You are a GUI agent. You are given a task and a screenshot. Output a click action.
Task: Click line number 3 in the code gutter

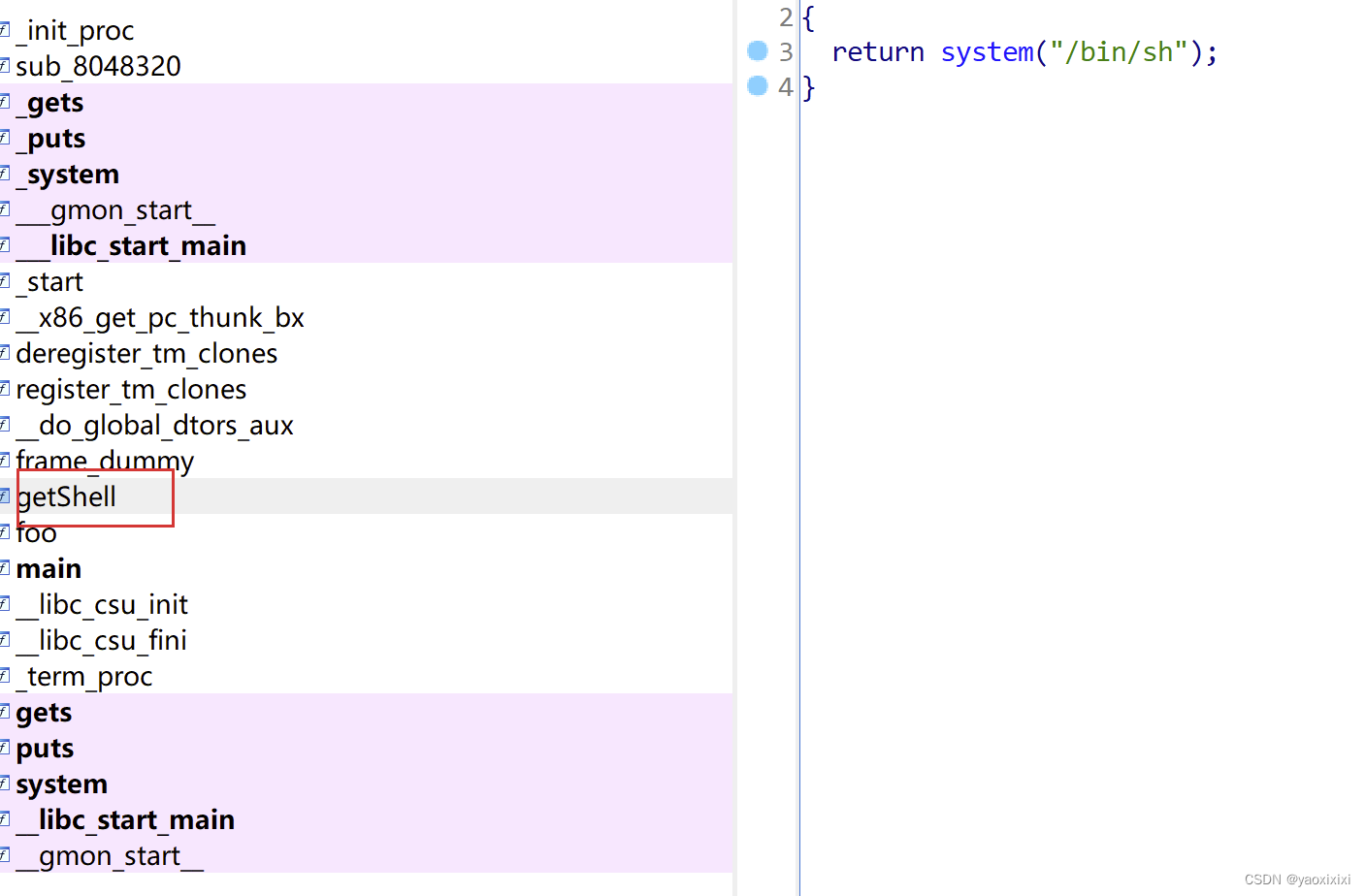point(786,51)
